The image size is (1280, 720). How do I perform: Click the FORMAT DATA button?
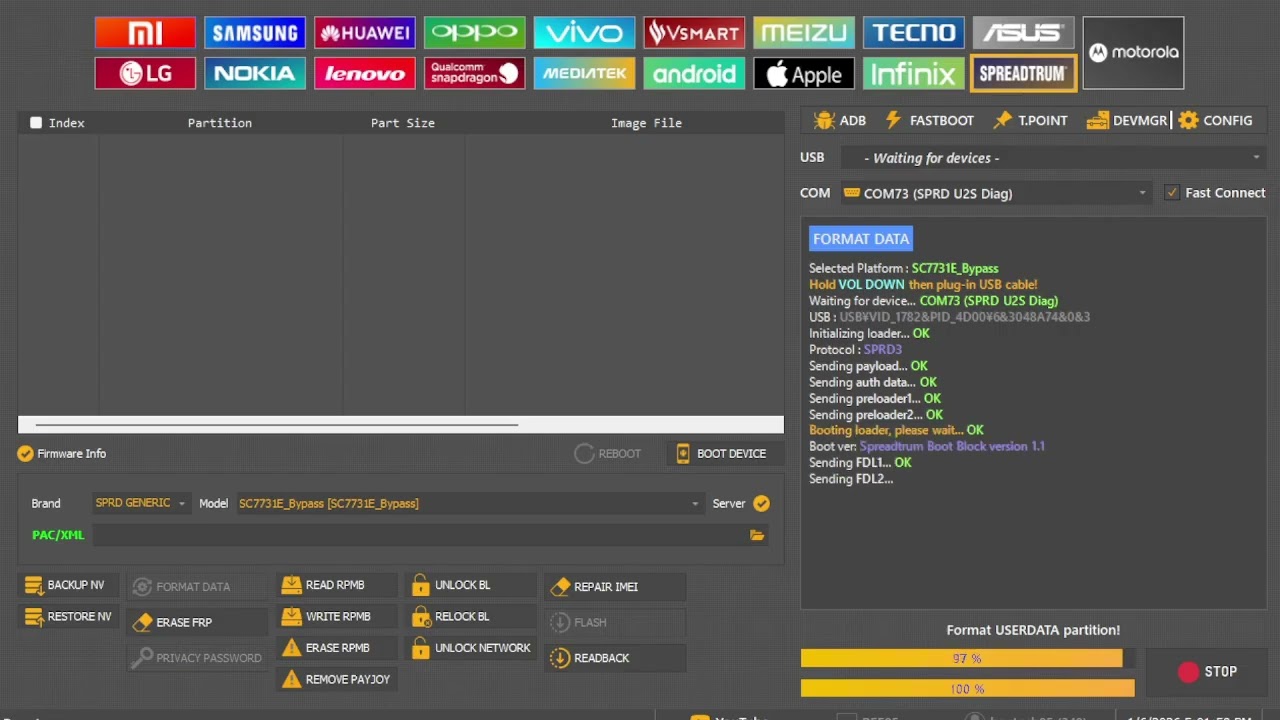(197, 587)
